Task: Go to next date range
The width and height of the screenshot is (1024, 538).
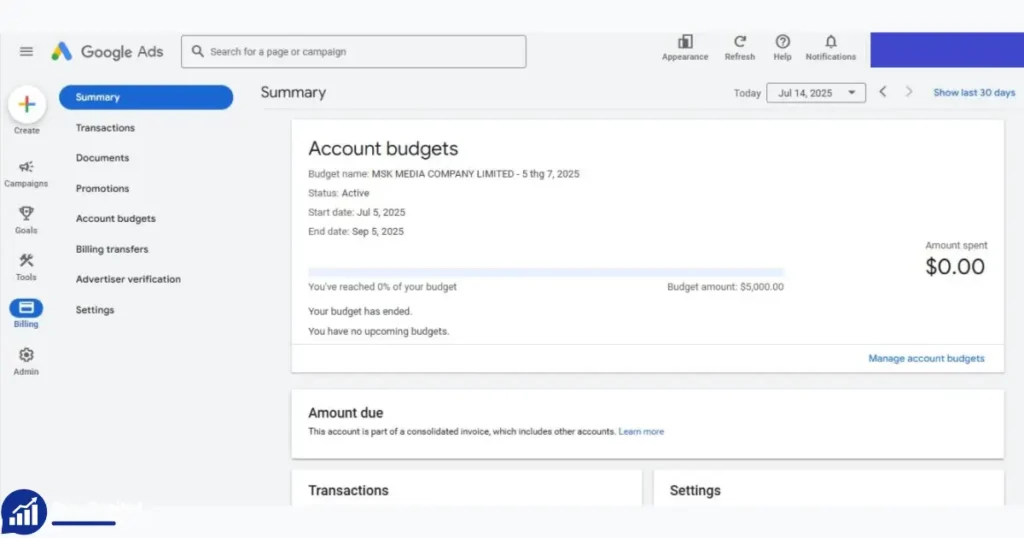Action: point(908,92)
